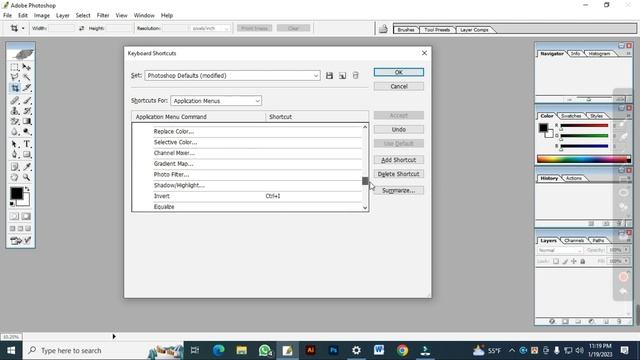
Task: Delete the current shortcut set icon
Action: click(356, 76)
